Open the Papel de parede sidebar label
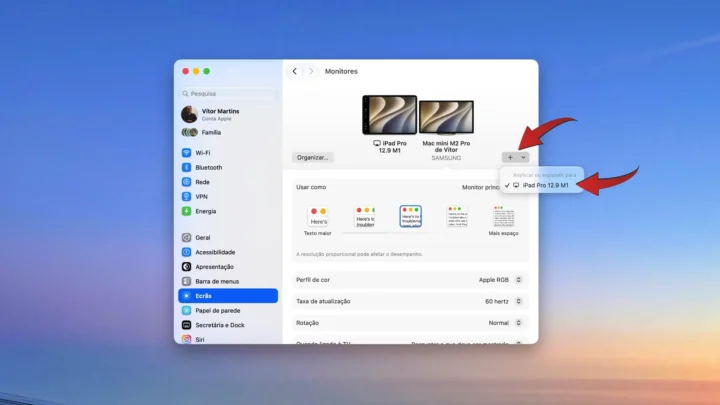 218,311
